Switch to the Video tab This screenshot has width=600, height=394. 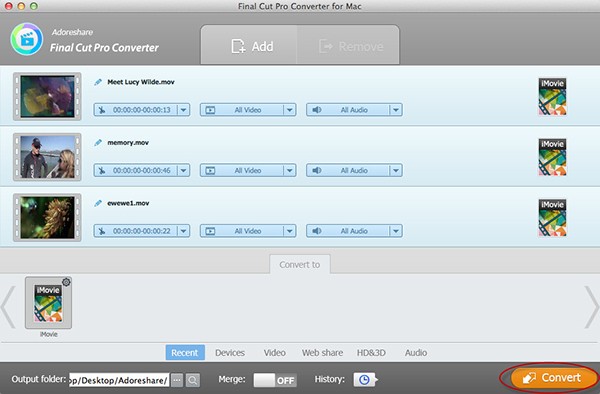coord(274,353)
